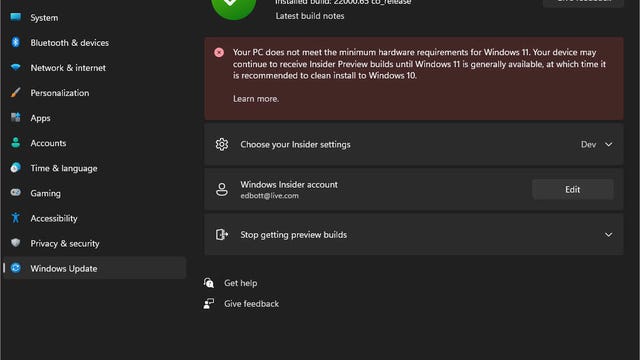Expand Stop getting preview builds chevron
Viewport: 640px width, 360px height.
pyautogui.click(x=608, y=235)
